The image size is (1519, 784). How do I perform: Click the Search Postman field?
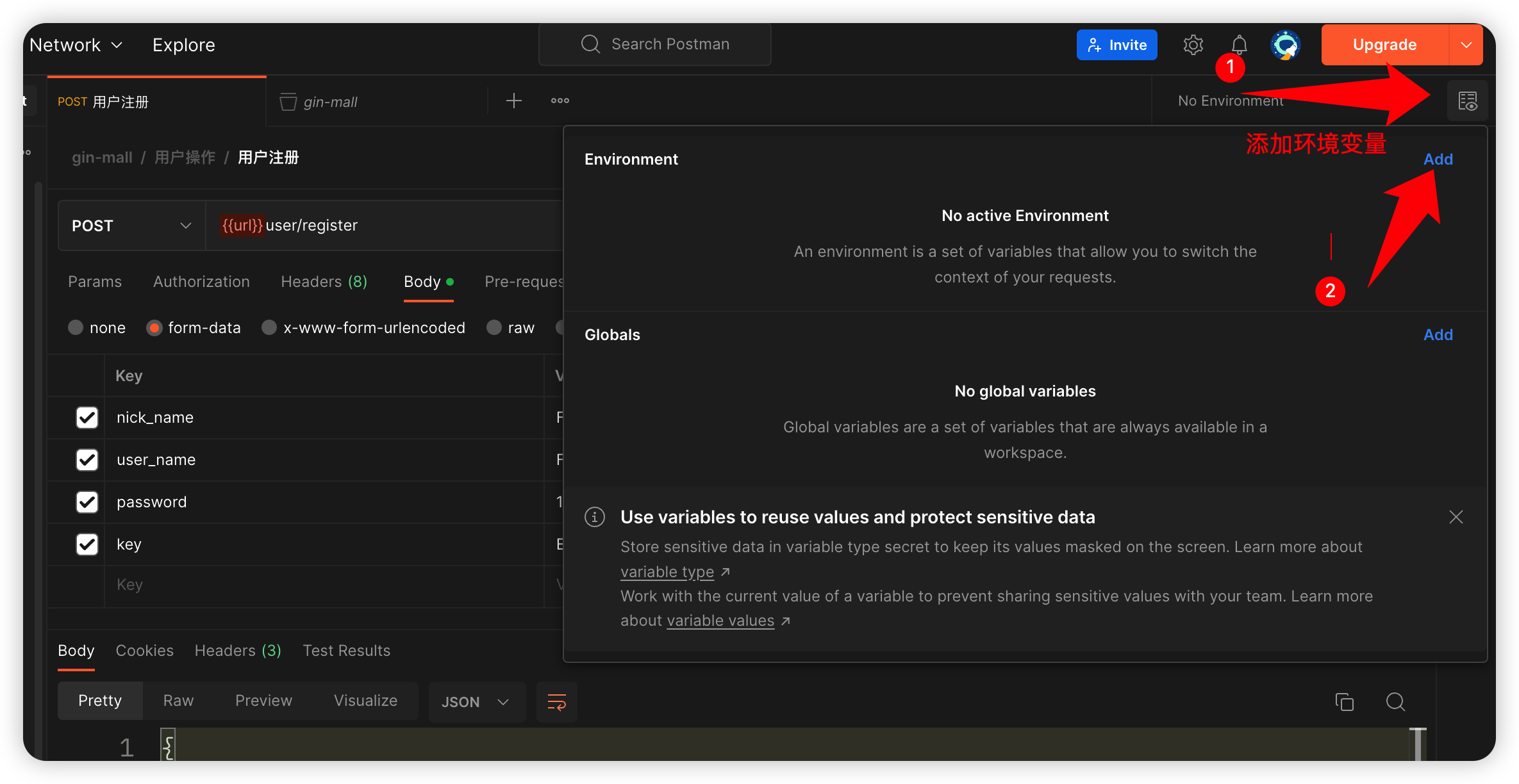654,44
